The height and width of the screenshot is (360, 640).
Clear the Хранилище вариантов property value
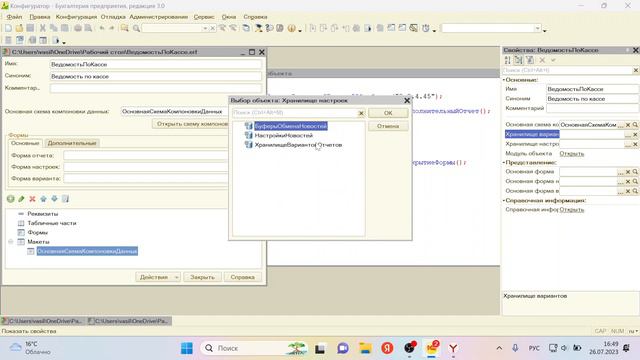(x=635, y=134)
